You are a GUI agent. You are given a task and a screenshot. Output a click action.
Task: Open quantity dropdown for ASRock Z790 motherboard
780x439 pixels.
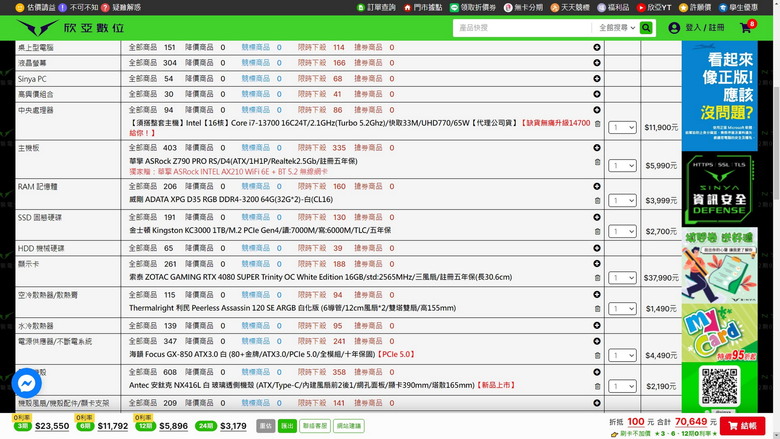622,166
